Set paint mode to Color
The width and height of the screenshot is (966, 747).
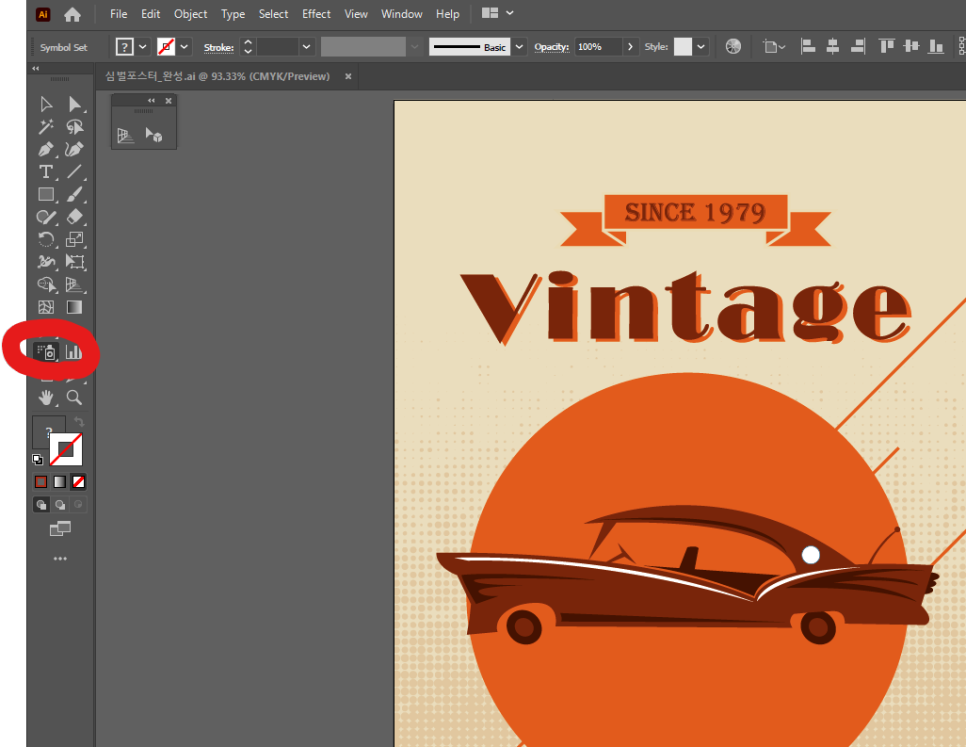[41, 482]
